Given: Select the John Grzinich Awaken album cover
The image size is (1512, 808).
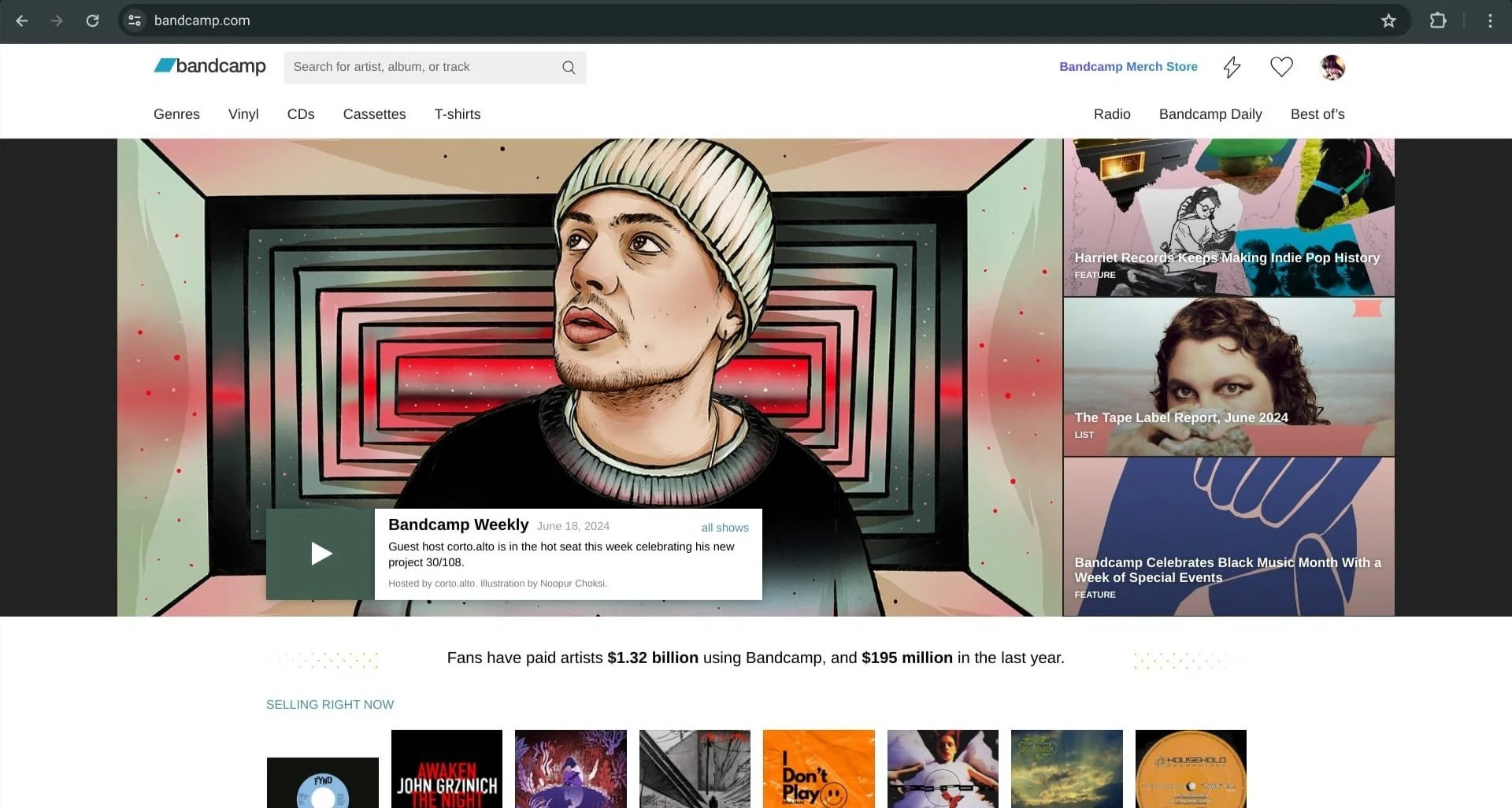Looking at the screenshot, I should click(x=447, y=769).
